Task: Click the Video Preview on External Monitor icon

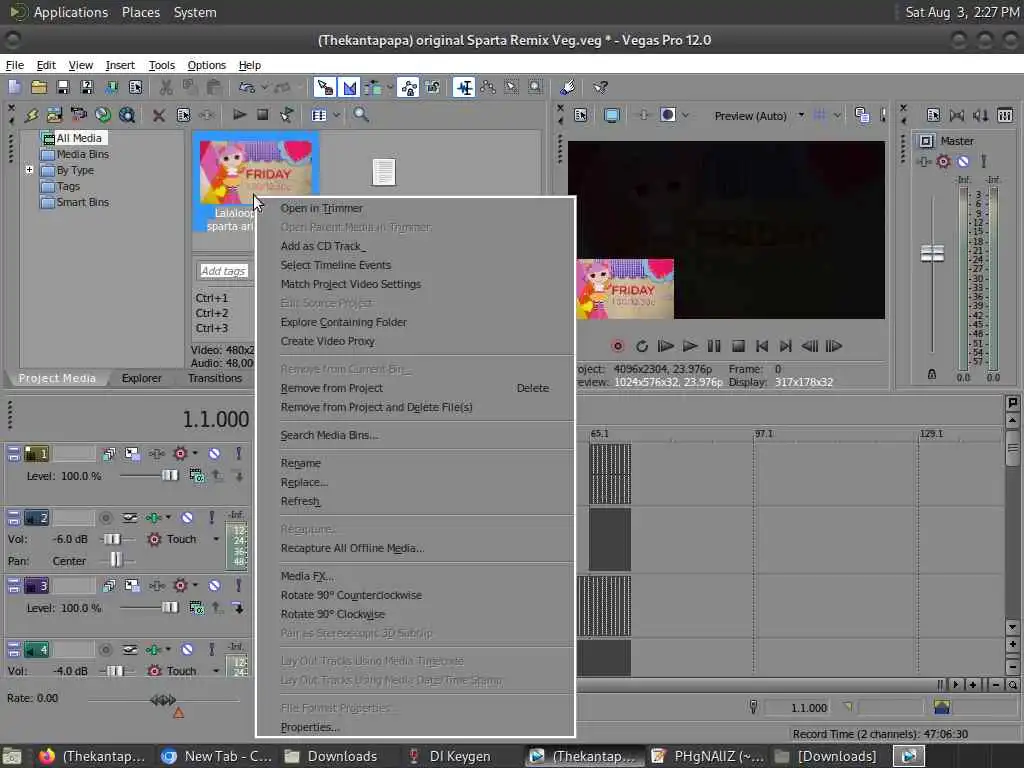Action: [x=612, y=116]
